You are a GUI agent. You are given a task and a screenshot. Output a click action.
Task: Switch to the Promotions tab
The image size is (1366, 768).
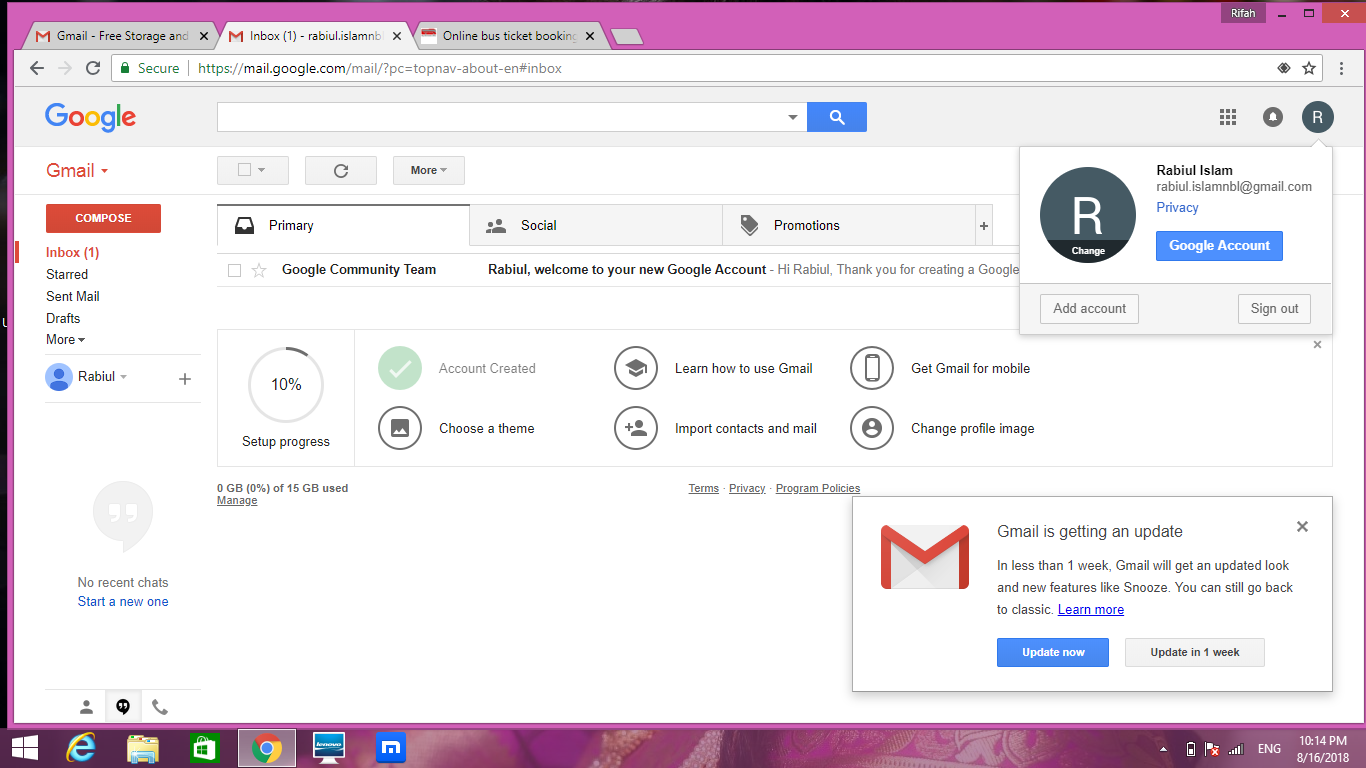849,225
